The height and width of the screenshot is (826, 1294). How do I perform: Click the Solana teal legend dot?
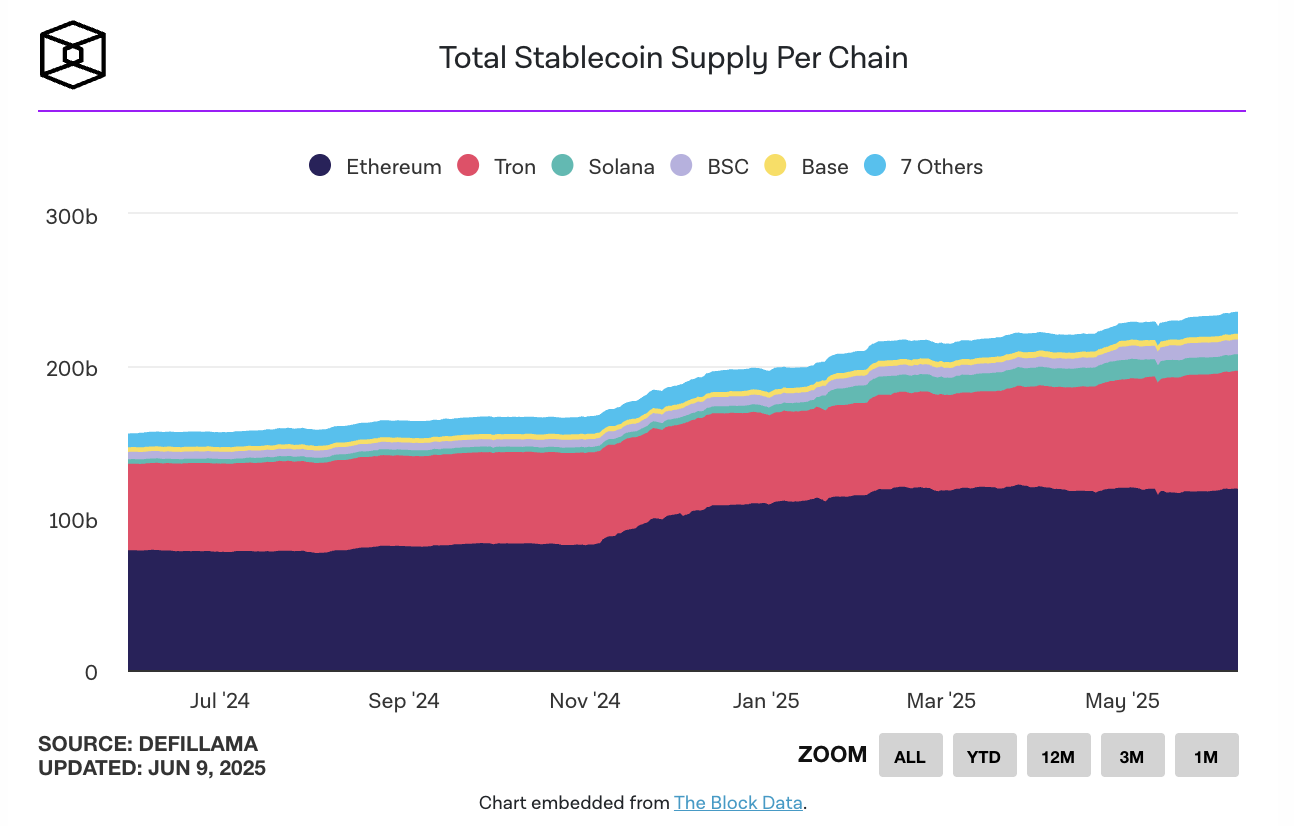[x=563, y=167]
